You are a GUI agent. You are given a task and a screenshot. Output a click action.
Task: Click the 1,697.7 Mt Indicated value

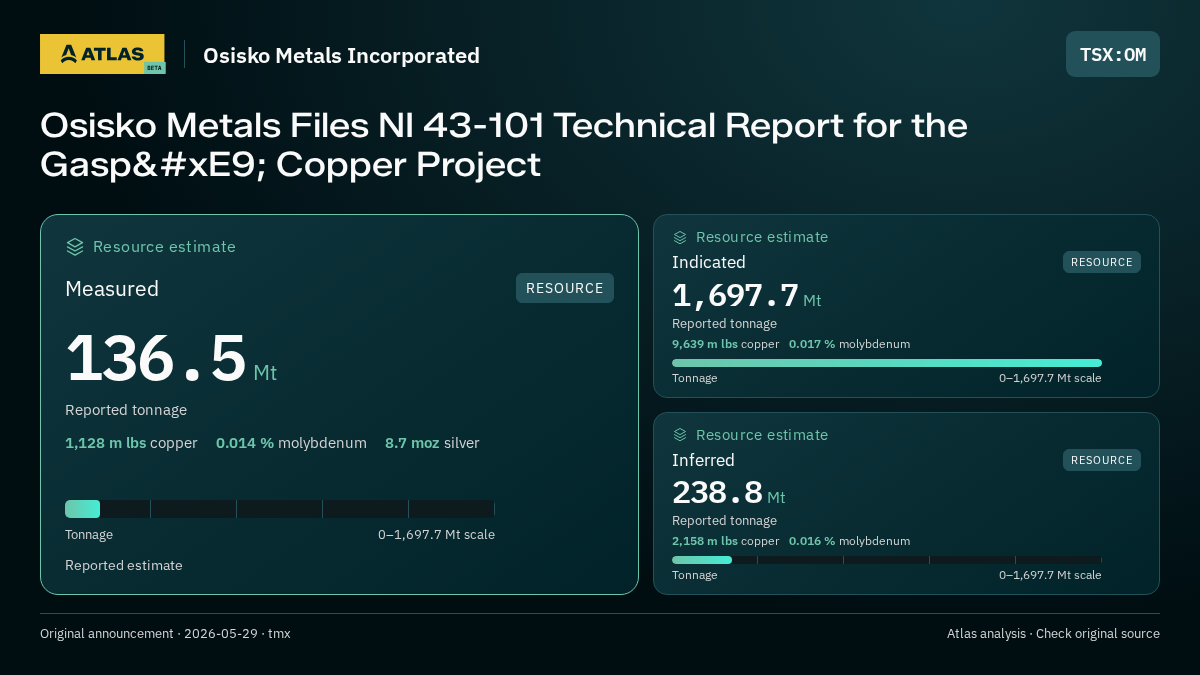(746, 296)
